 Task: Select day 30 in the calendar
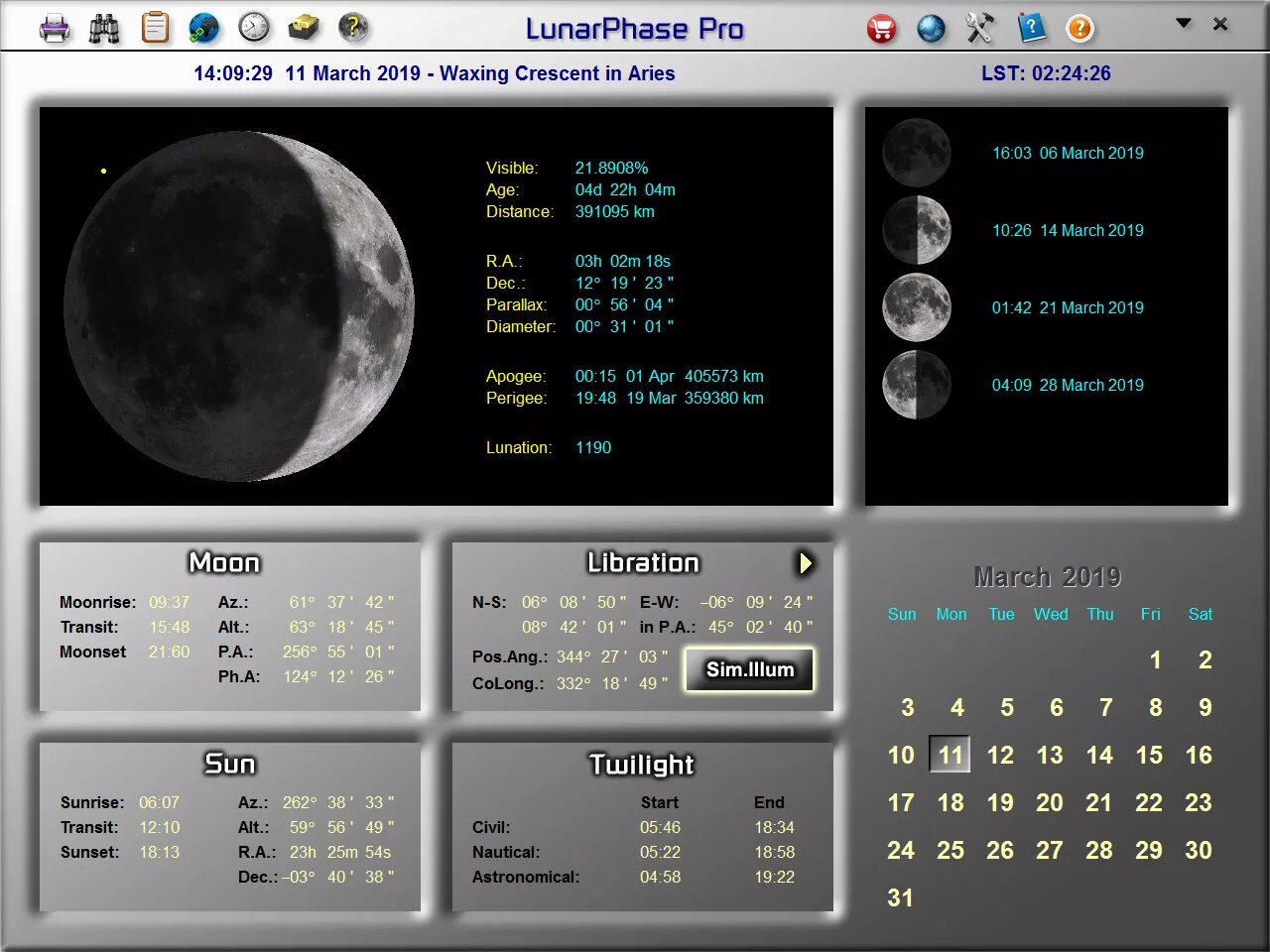click(x=1199, y=850)
